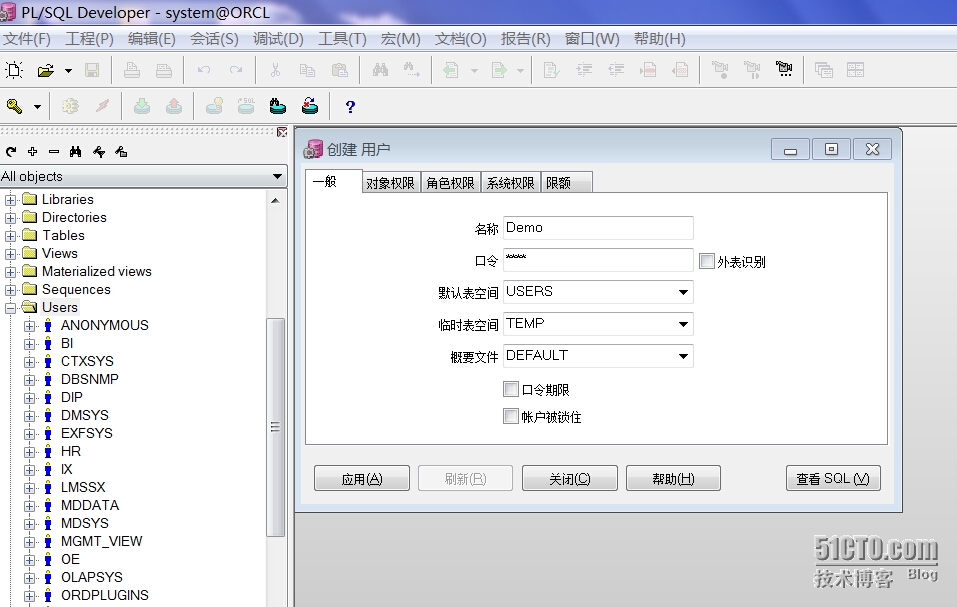The width and height of the screenshot is (957, 607).
Task: Click the Cut scissors icon
Action: pyautogui.click(x=275, y=70)
